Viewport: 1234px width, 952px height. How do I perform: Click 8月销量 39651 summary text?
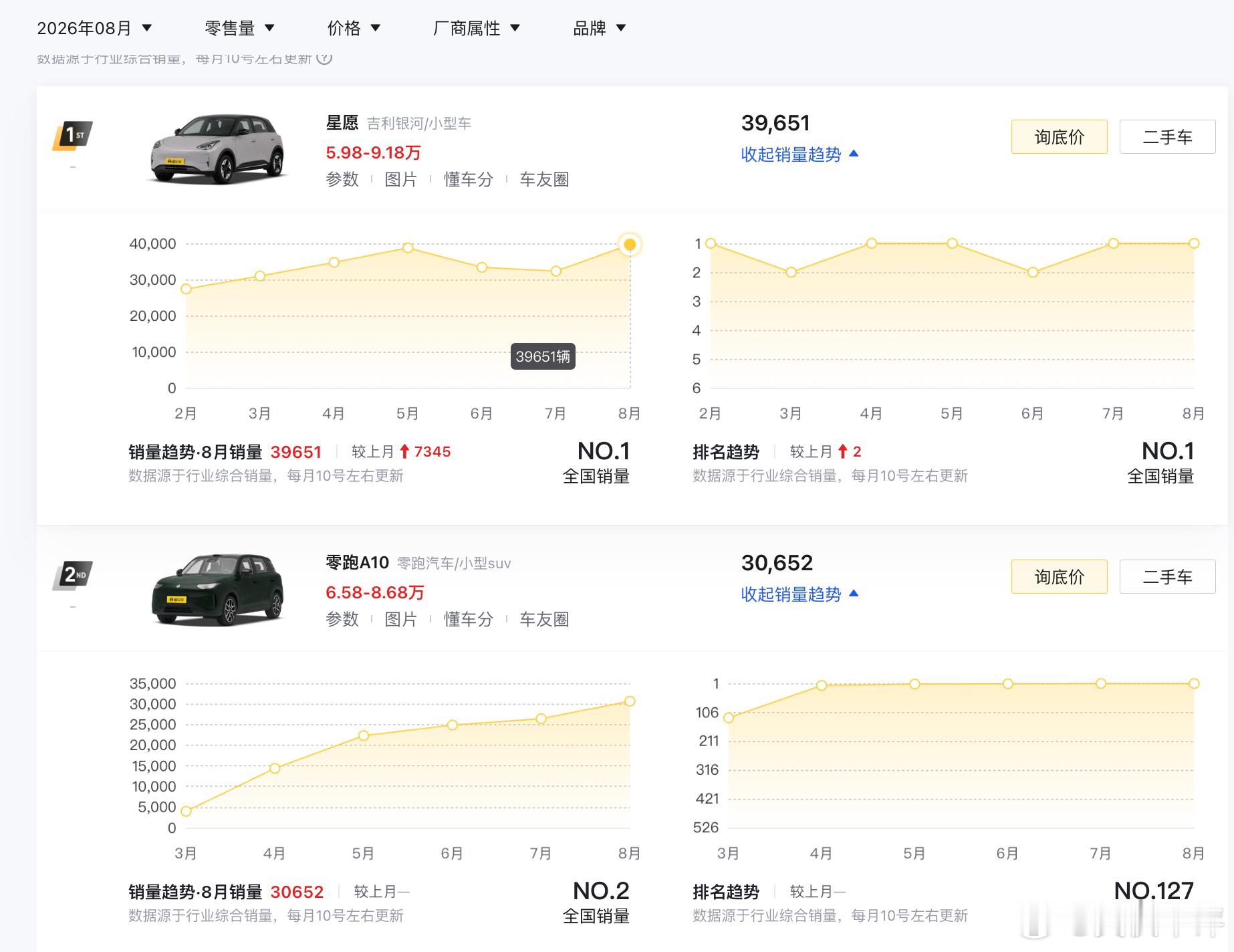(261, 452)
